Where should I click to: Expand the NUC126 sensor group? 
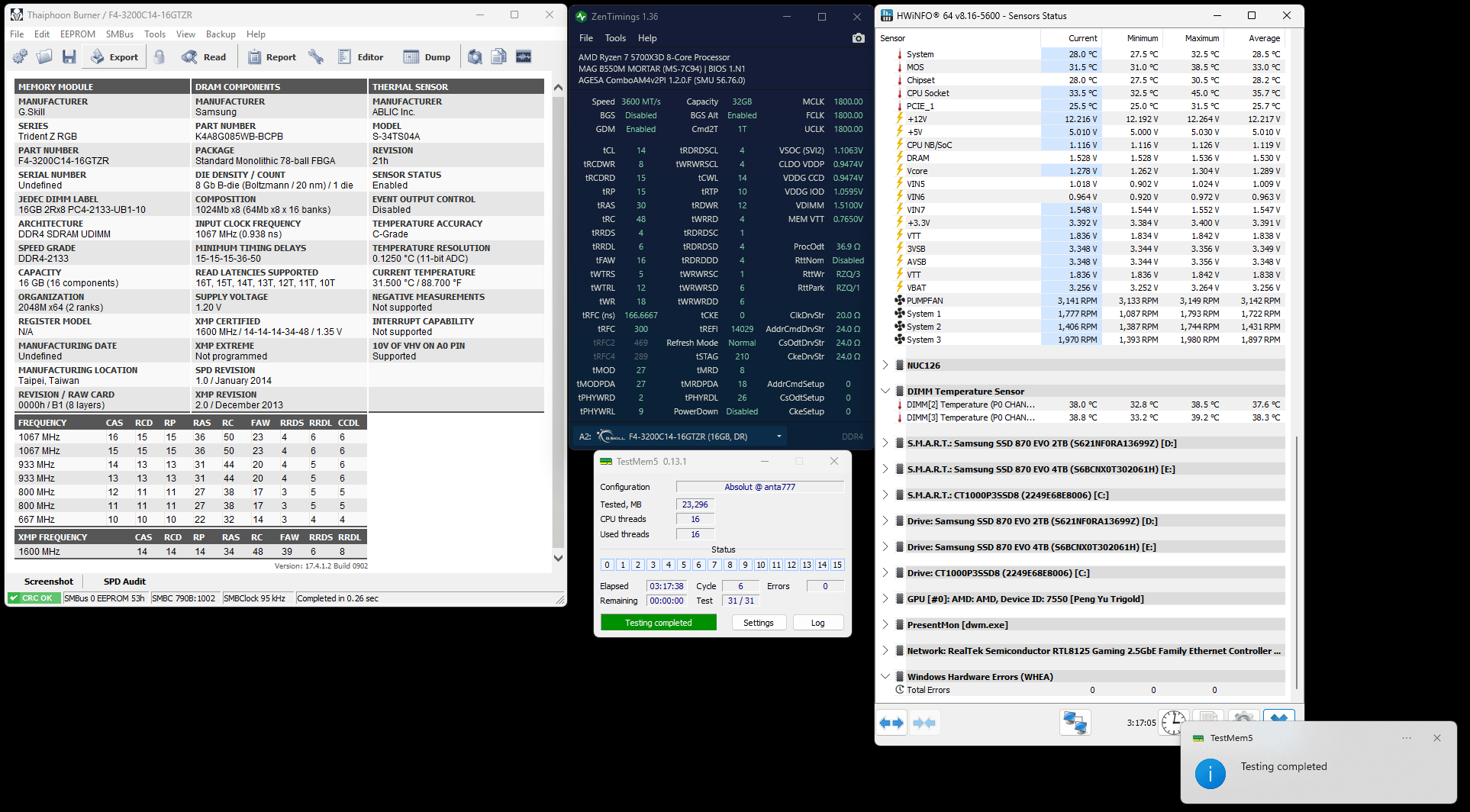(x=885, y=366)
